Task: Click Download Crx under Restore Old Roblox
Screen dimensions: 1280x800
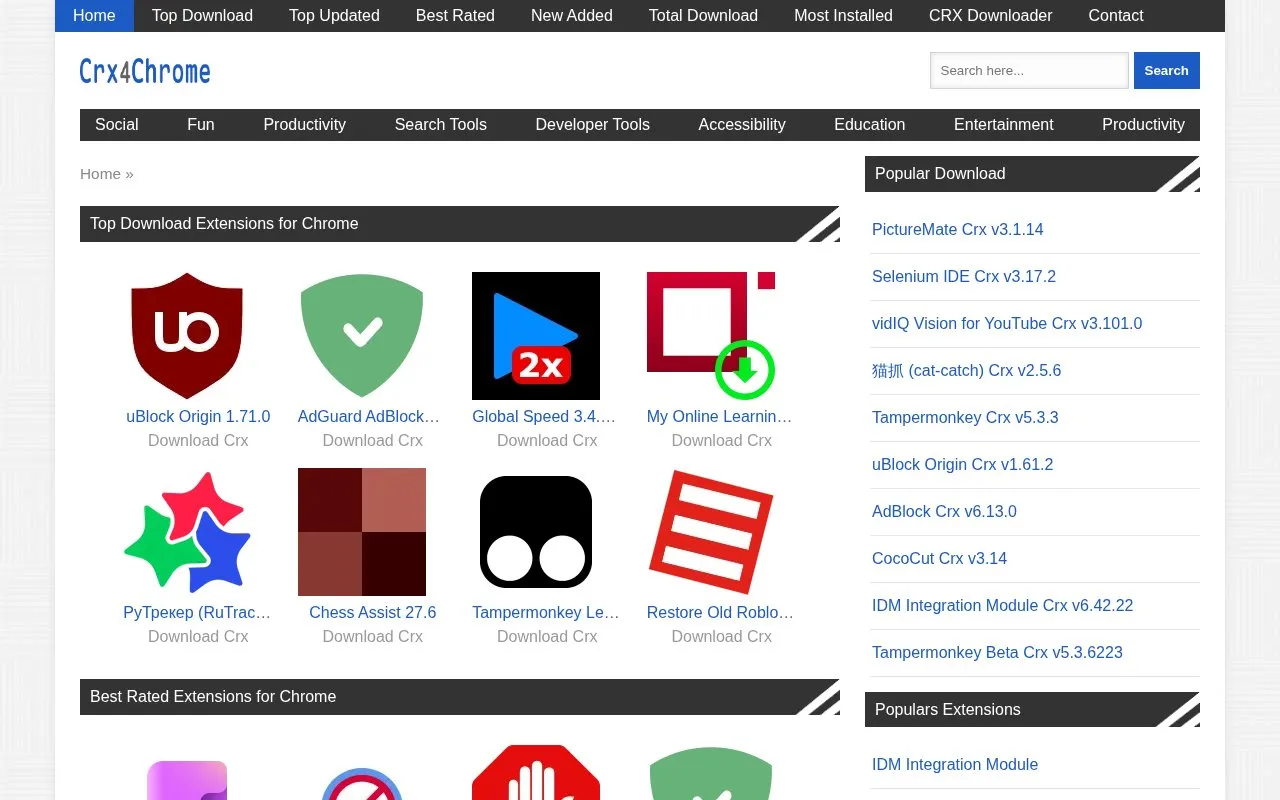Action: pos(722,637)
